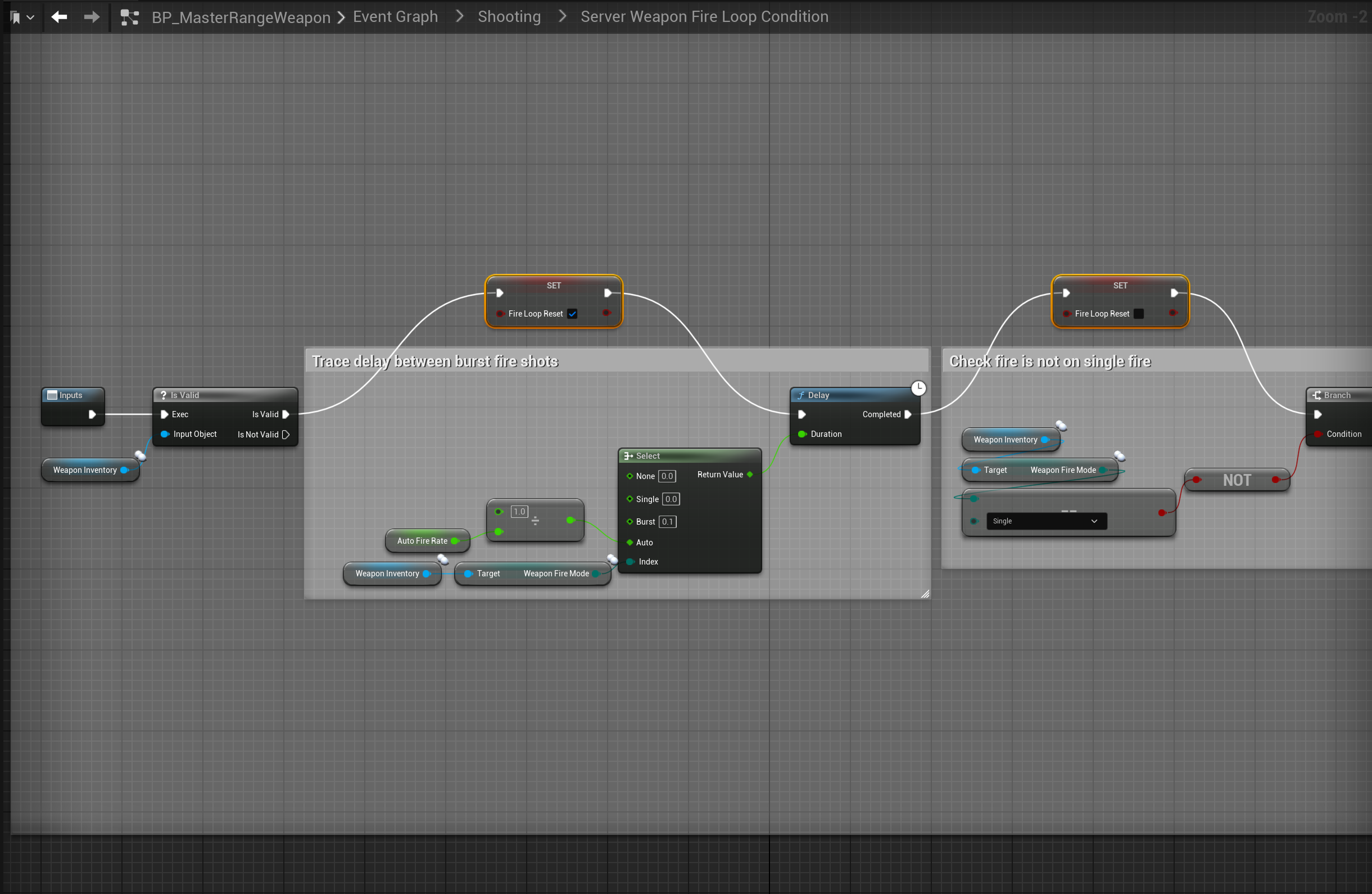The image size is (1372, 894).
Task: Go to Event Graph breadcrumb
Action: click(396, 17)
